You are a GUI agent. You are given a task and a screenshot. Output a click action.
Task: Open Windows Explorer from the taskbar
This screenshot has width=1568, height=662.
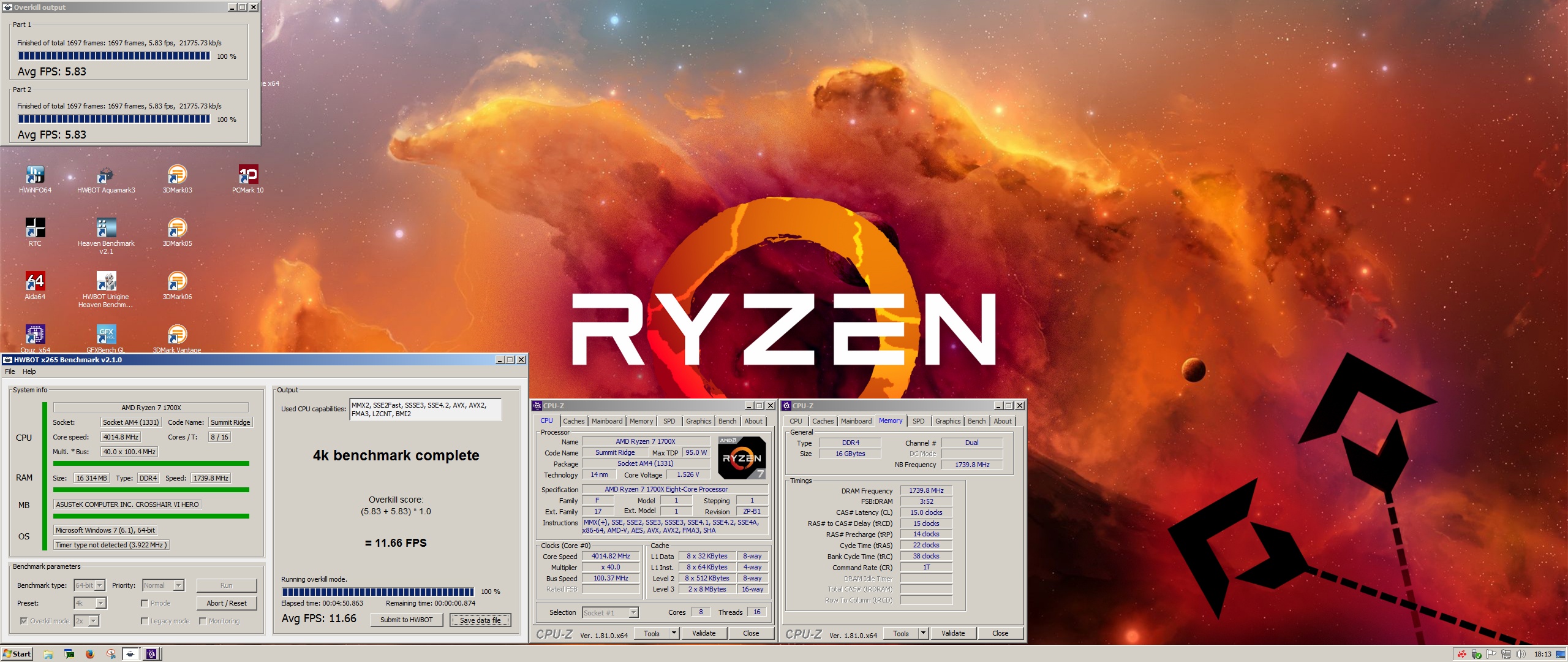pyautogui.click(x=48, y=654)
